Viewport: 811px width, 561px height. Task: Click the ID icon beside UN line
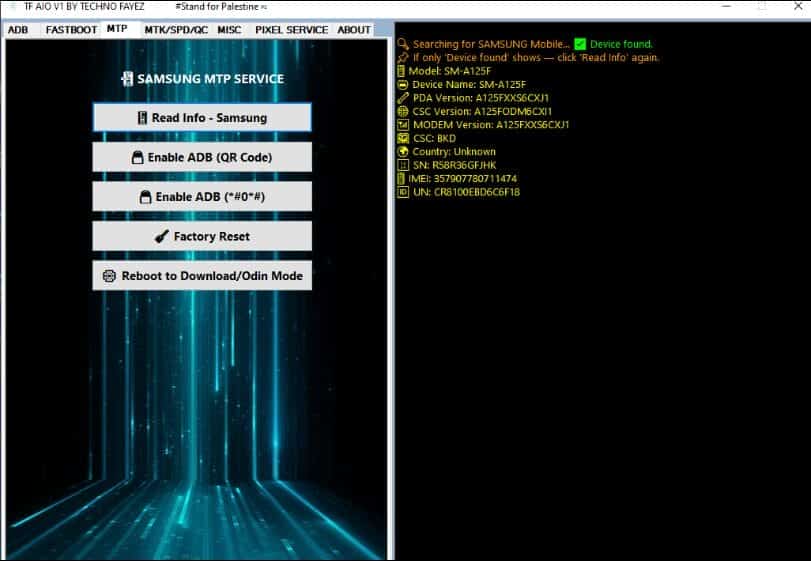[403, 192]
